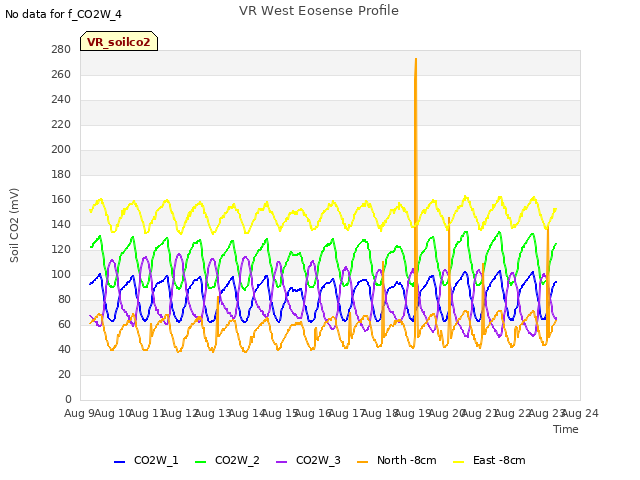This screenshot has width=640, height=480.
Task: Click the 280 y-axis tick label
Action: click(x=61, y=49)
